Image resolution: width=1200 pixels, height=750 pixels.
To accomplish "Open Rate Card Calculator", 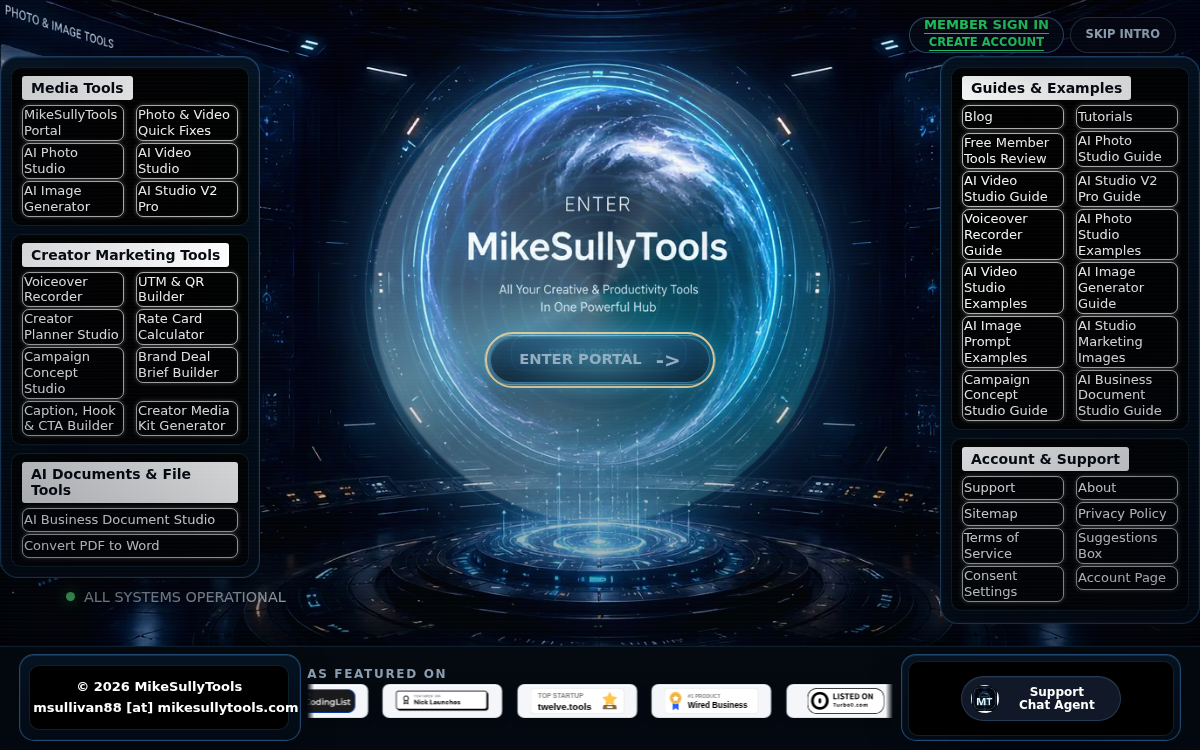I will tap(187, 327).
